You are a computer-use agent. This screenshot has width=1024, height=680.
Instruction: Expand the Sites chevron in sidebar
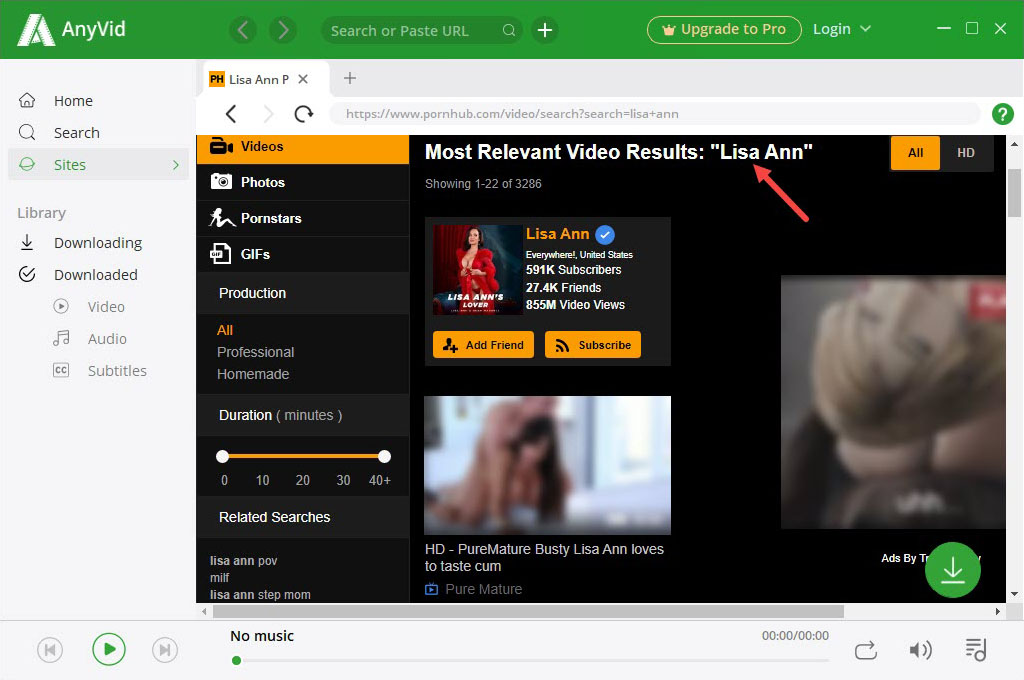point(176,165)
